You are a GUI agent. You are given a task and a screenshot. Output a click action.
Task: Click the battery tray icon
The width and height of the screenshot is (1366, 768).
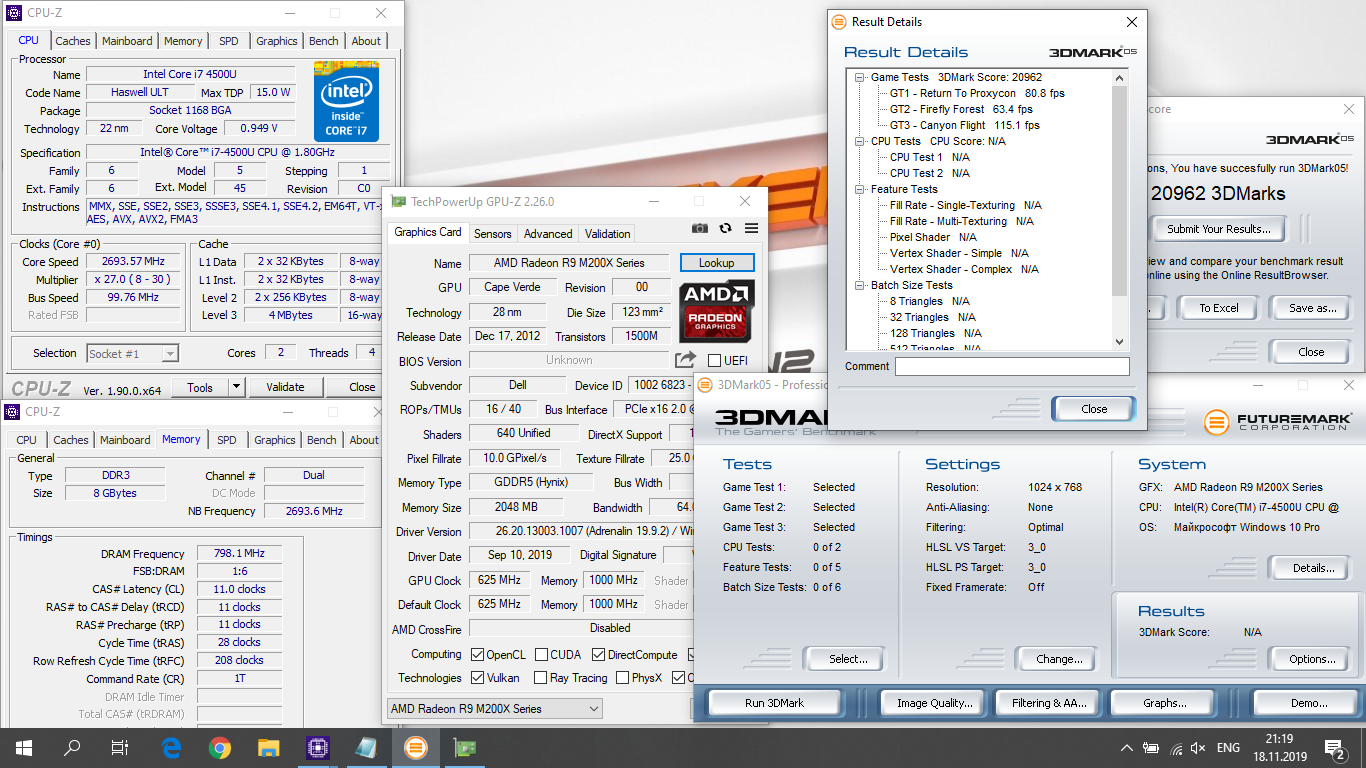[x=1152, y=747]
